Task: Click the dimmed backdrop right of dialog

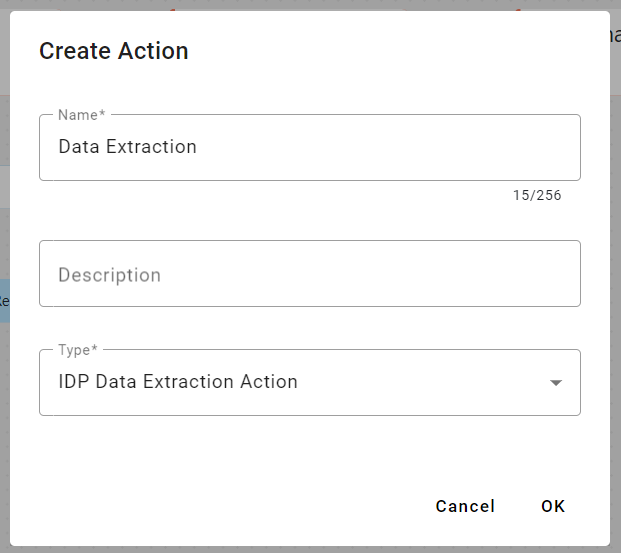Action: [x=615, y=300]
